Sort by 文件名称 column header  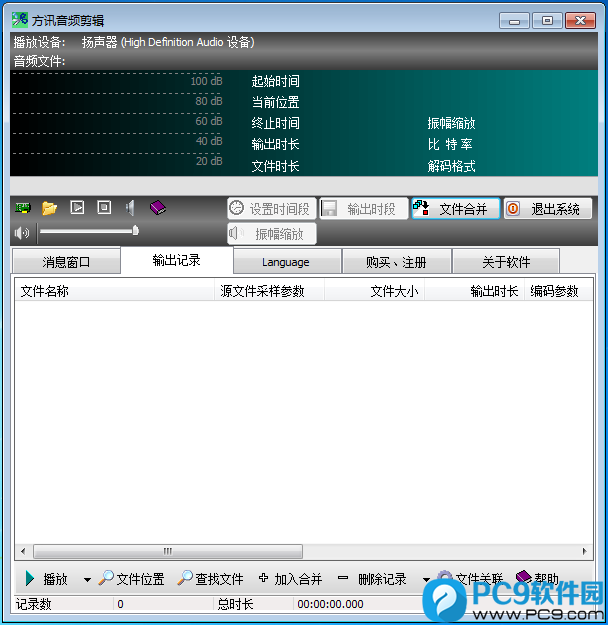tap(114, 291)
